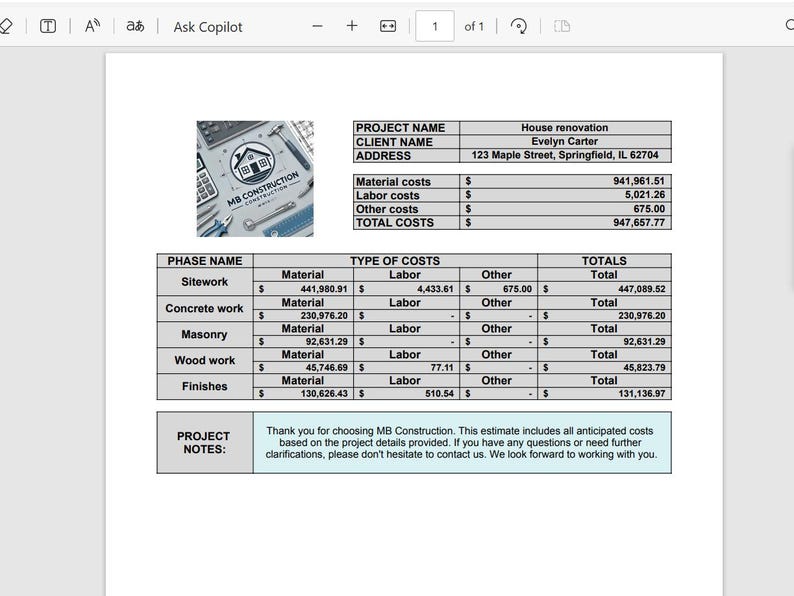Image resolution: width=794 pixels, height=596 pixels.
Task: Select the Finishes phase label
Action: pos(205,386)
